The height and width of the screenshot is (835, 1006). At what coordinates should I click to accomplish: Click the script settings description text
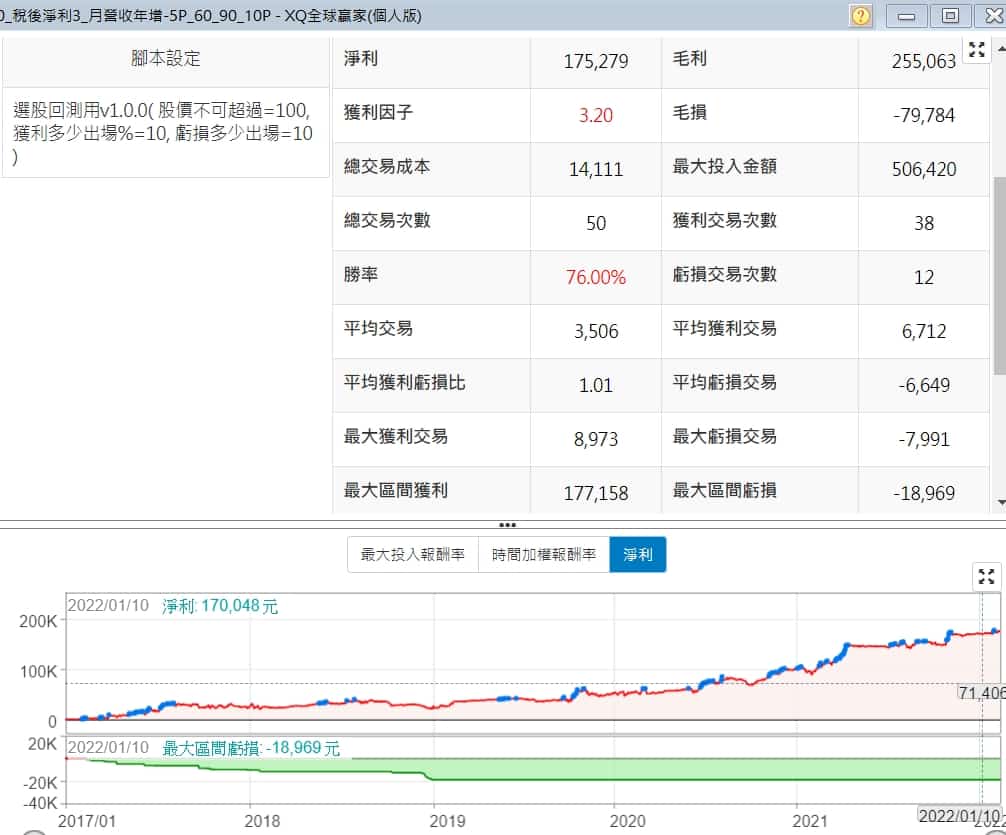pyautogui.click(x=164, y=133)
